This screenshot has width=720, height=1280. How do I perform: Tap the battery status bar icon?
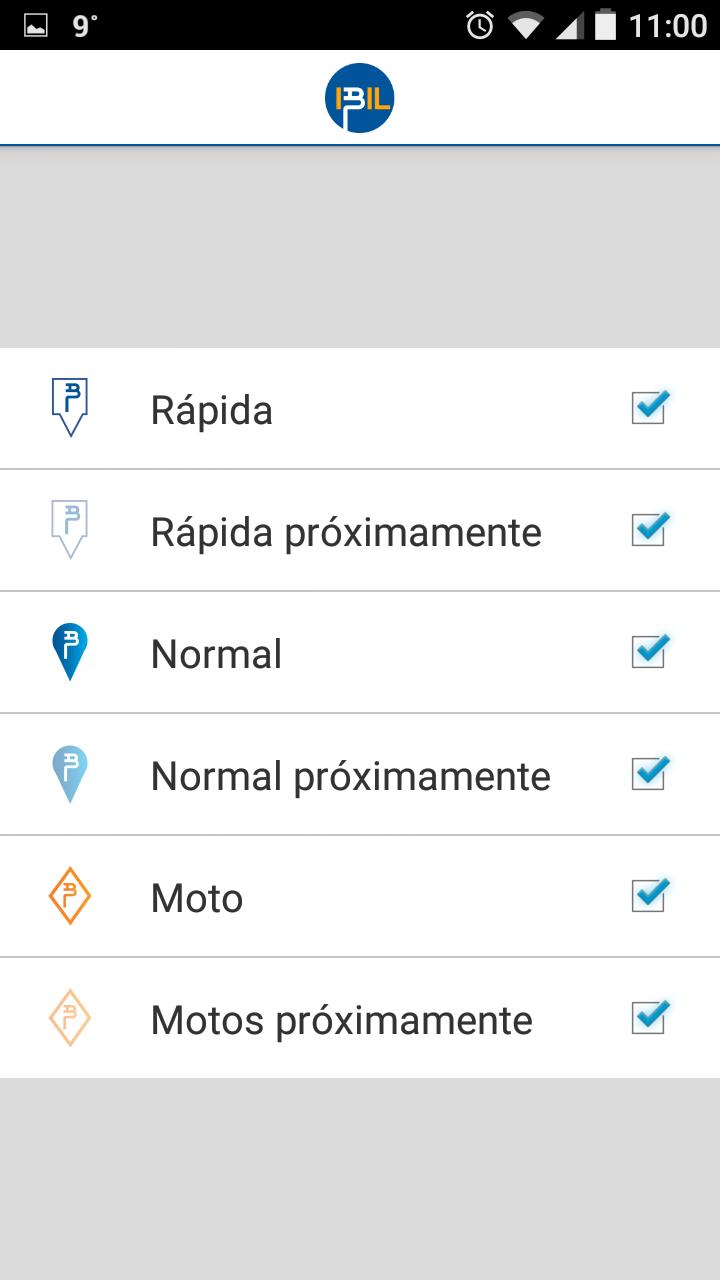coord(605,25)
